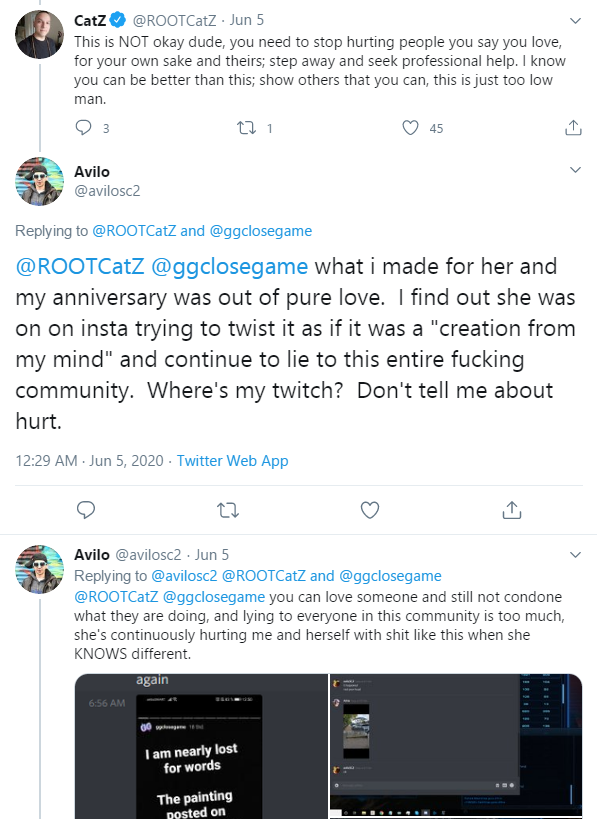Like CatZ's tweet with 45 likes
Image resolution: width=597 pixels, height=819 pixels.
click(x=411, y=128)
